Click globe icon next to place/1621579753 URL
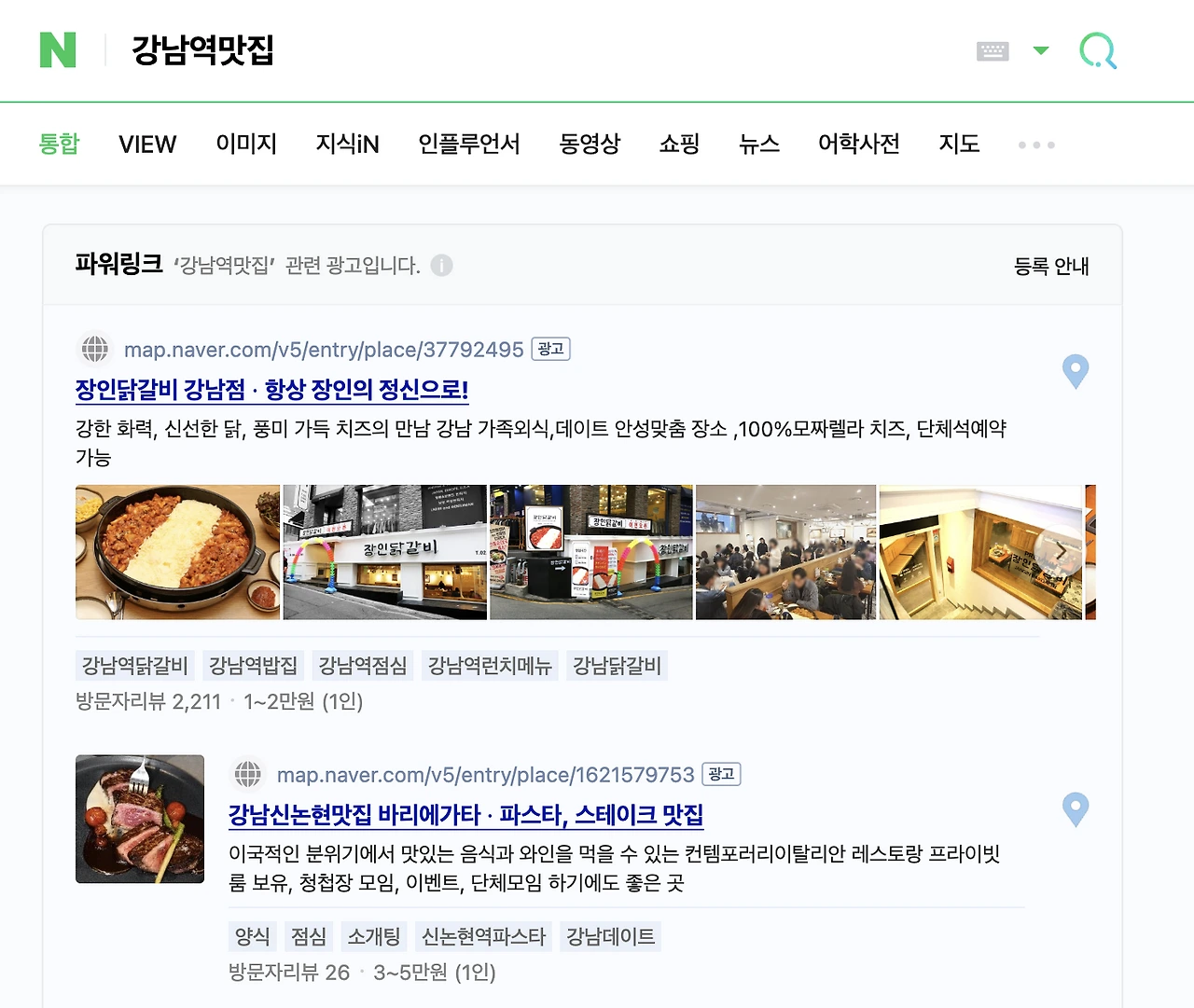The image size is (1194, 1008). tap(248, 774)
